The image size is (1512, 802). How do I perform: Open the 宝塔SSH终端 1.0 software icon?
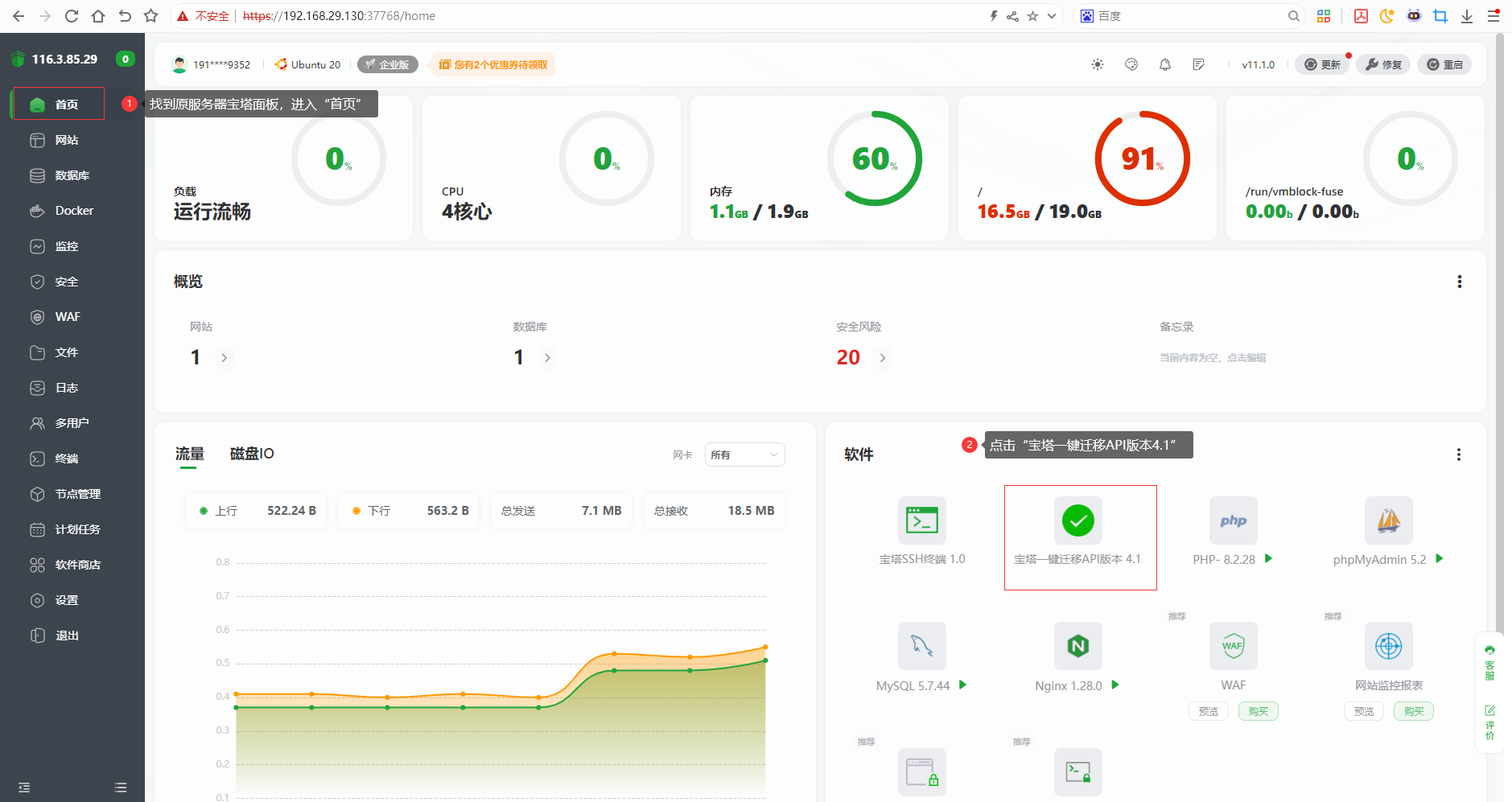point(921,520)
